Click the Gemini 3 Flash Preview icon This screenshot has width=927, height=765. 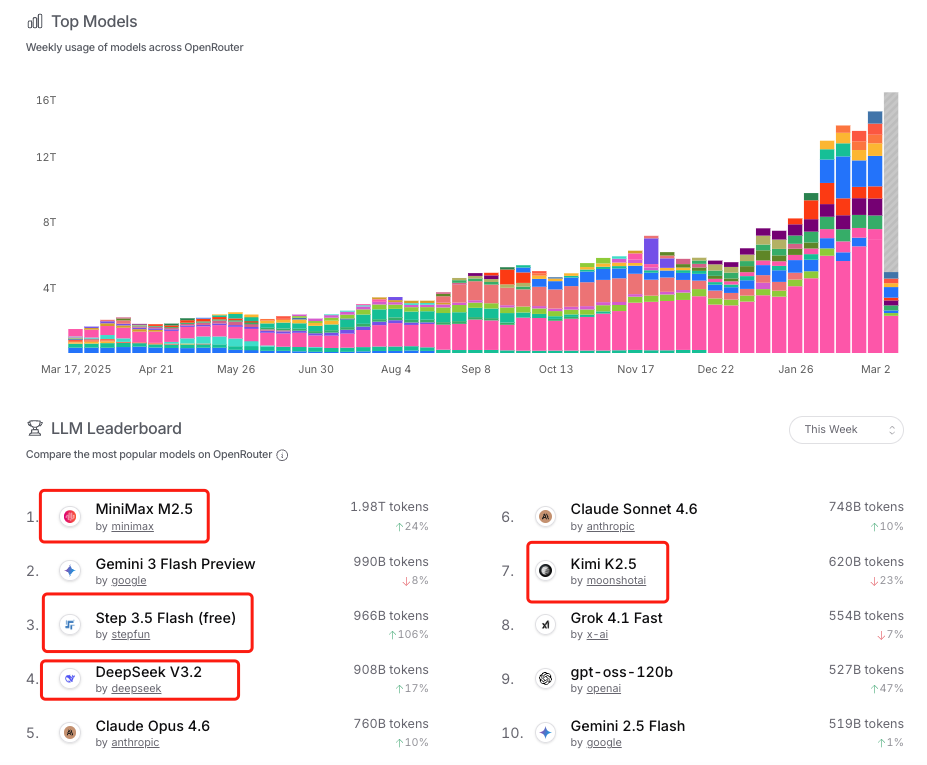point(70,571)
